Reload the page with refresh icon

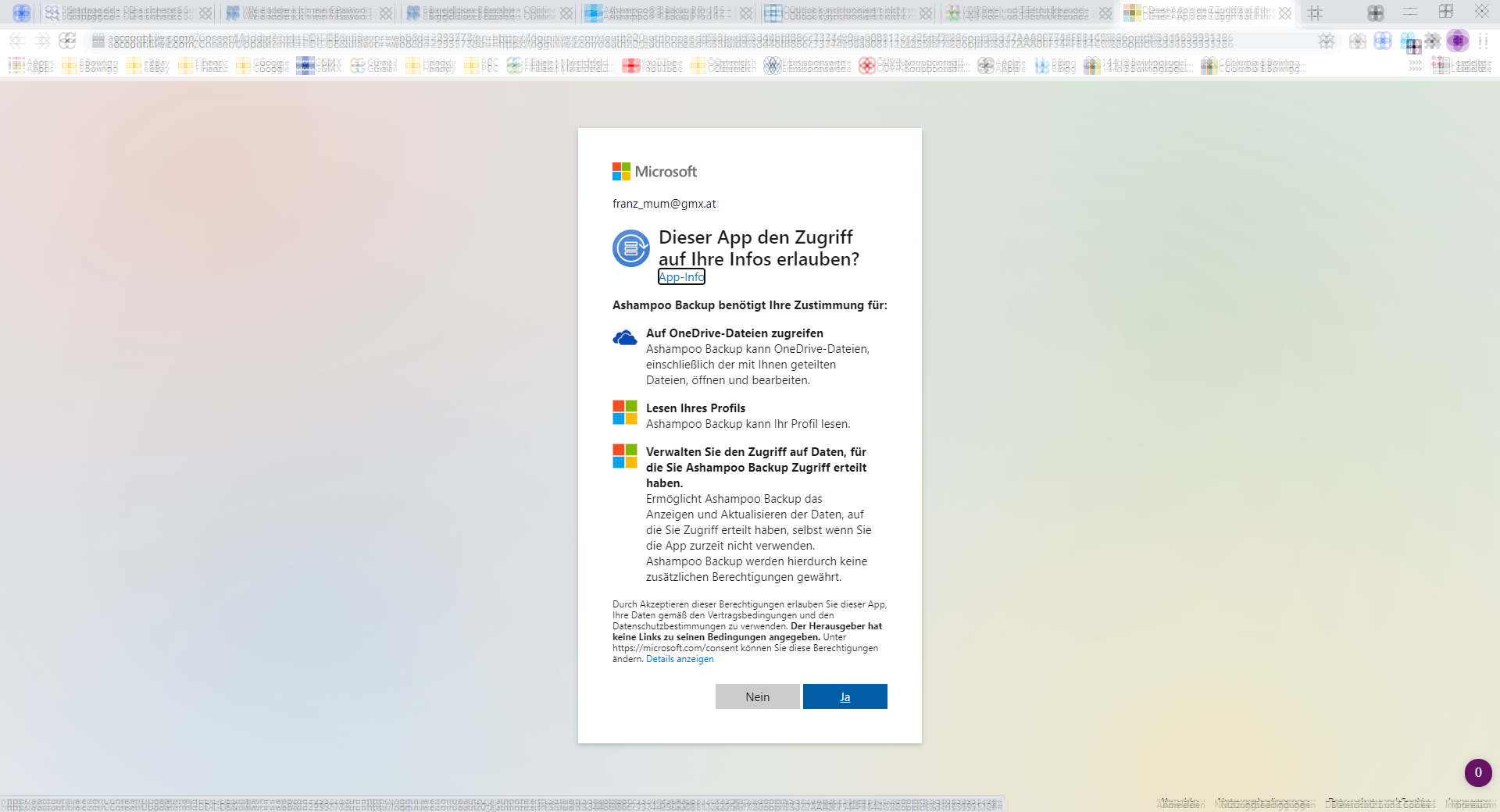[67, 41]
